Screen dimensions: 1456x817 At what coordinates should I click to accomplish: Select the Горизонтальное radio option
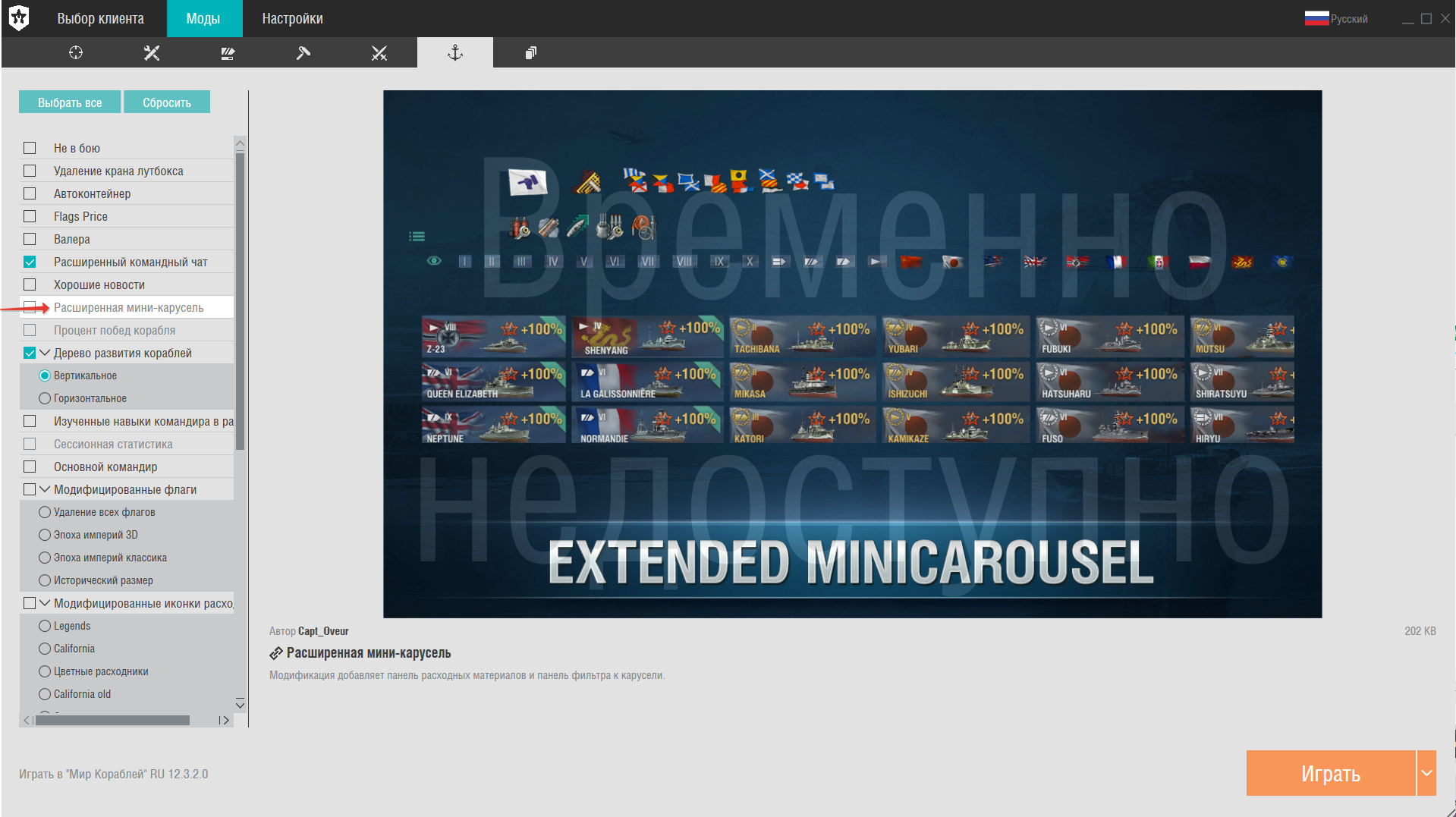45,398
